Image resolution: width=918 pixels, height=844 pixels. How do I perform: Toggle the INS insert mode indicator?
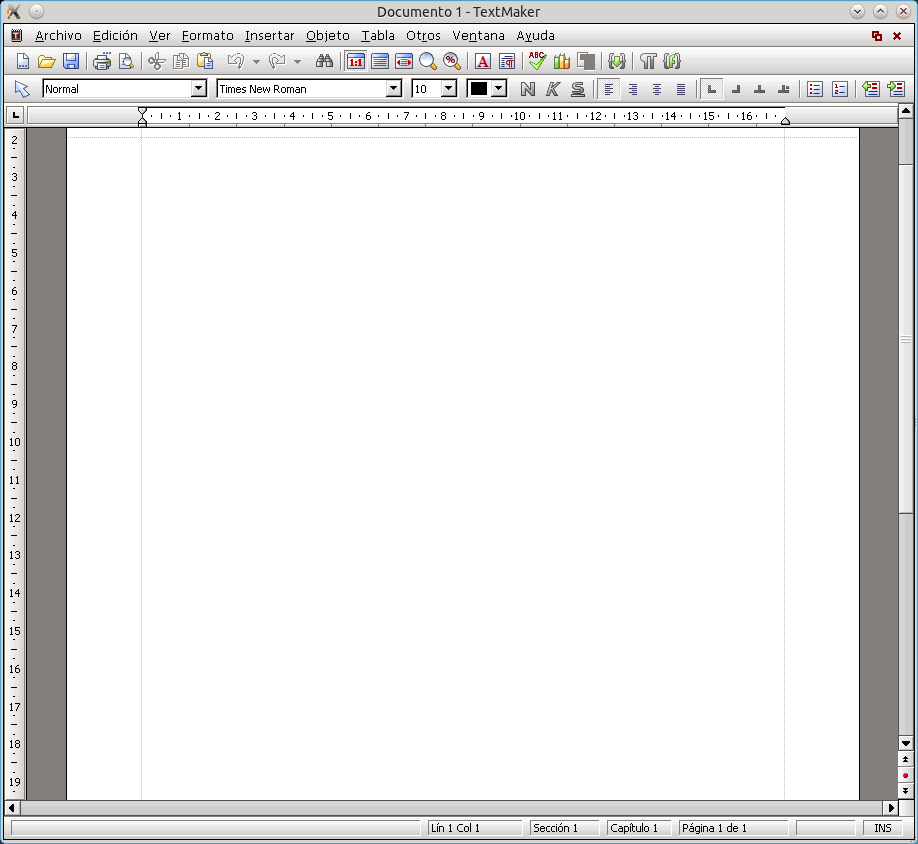(x=881, y=827)
